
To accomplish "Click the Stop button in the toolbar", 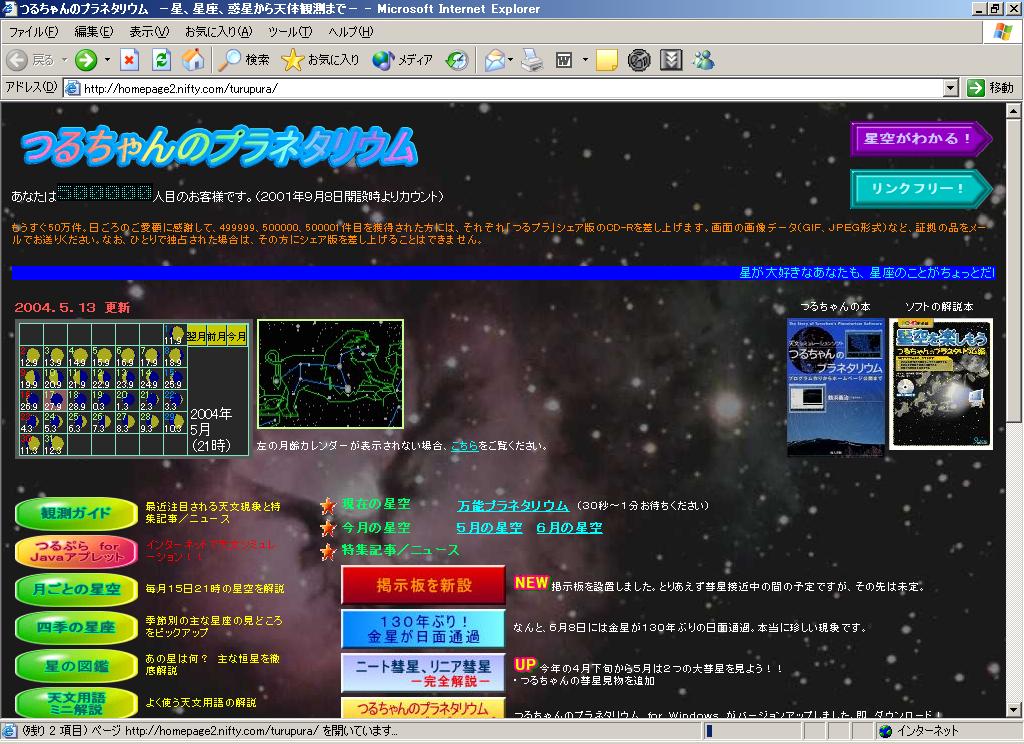I will pyautogui.click(x=129, y=60).
